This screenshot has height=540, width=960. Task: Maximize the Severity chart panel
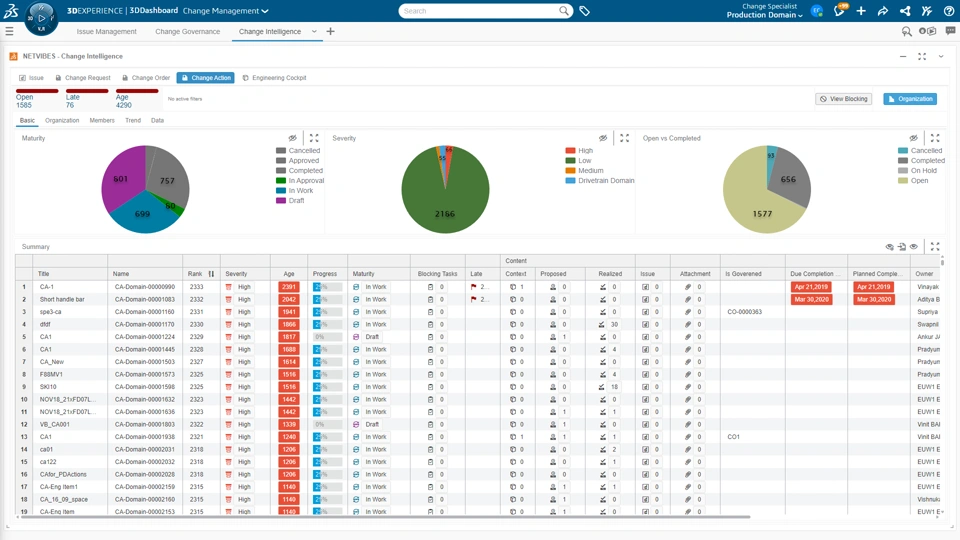pyautogui.click(x=624, y=138)
